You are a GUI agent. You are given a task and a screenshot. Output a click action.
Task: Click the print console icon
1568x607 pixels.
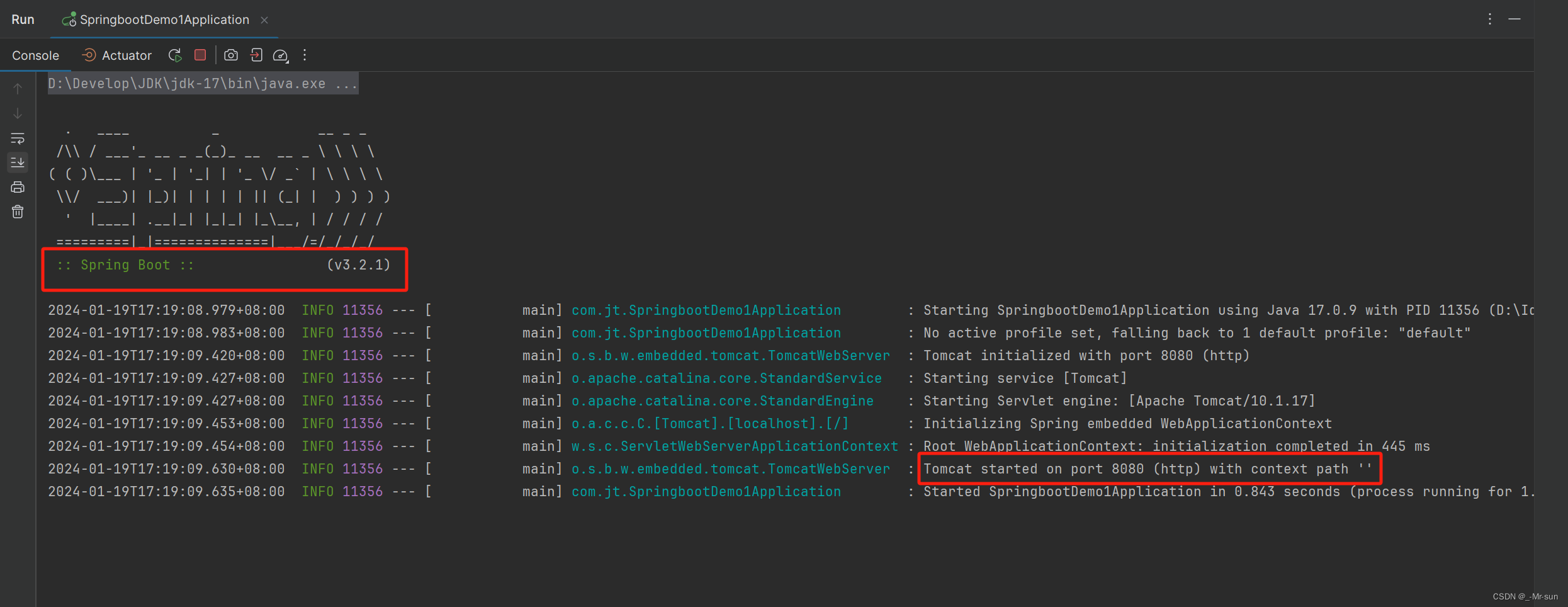coord(18,187)
